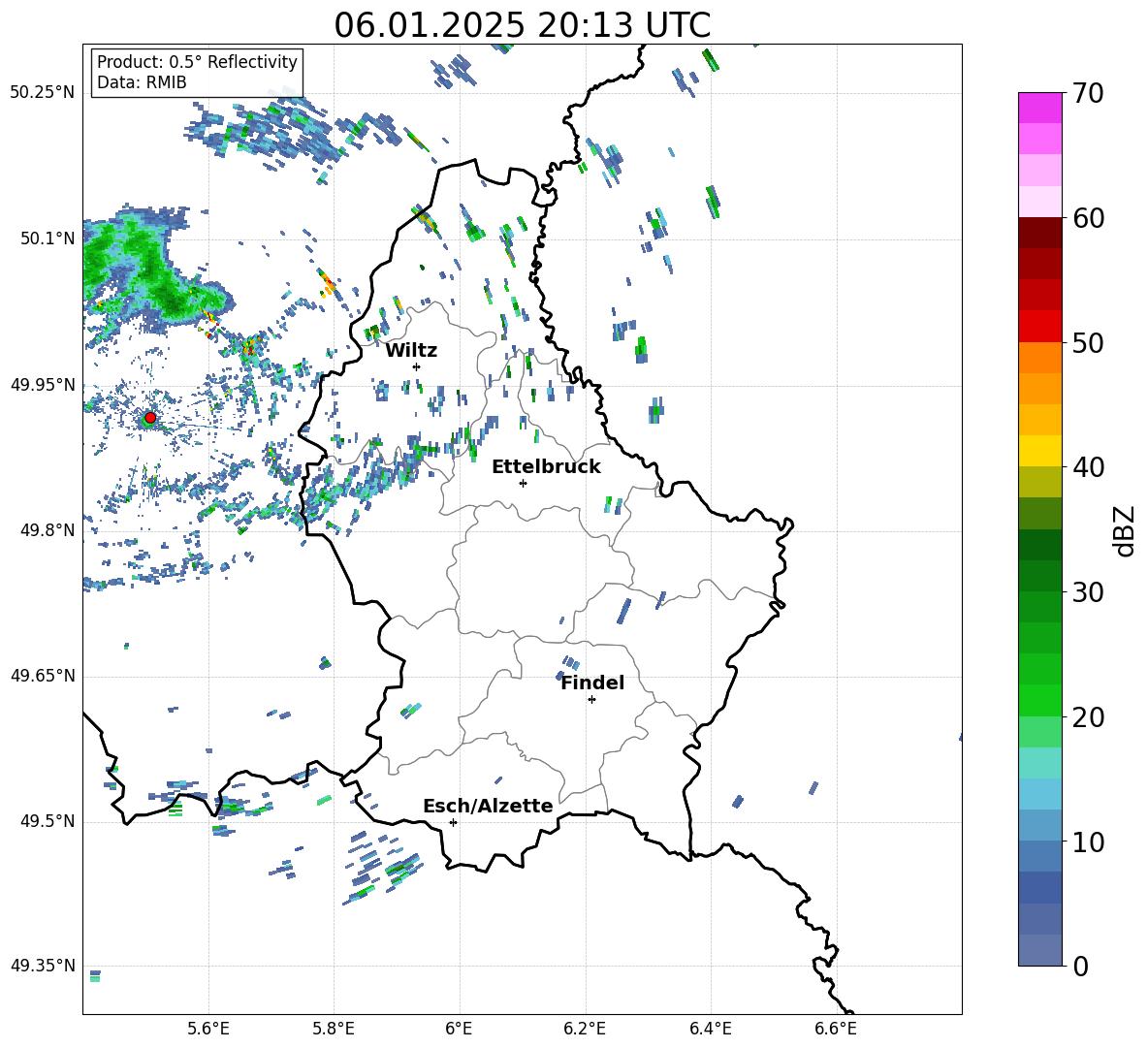Click the Findel city label
The height and width of the screenshot is (1048, 1148).
592,683
